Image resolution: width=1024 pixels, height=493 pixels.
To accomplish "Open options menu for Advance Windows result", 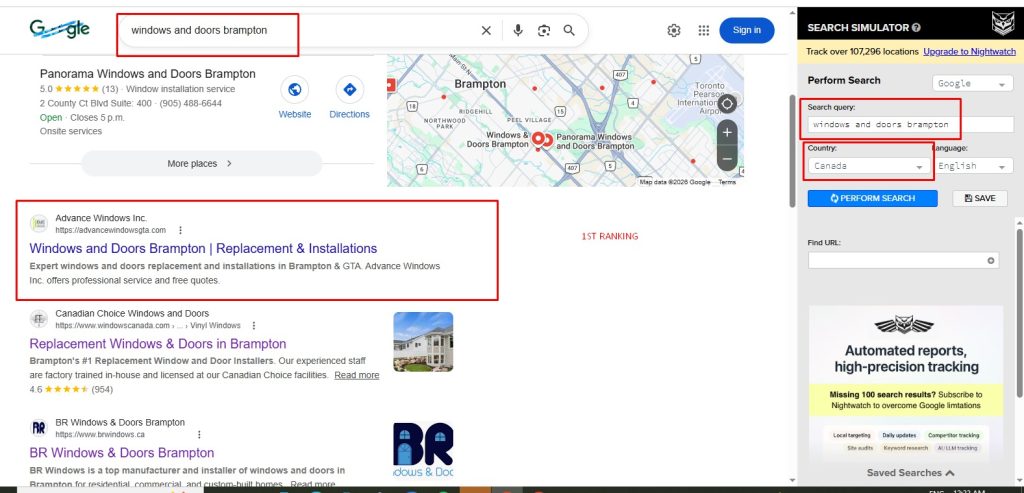I will [180, 231].
